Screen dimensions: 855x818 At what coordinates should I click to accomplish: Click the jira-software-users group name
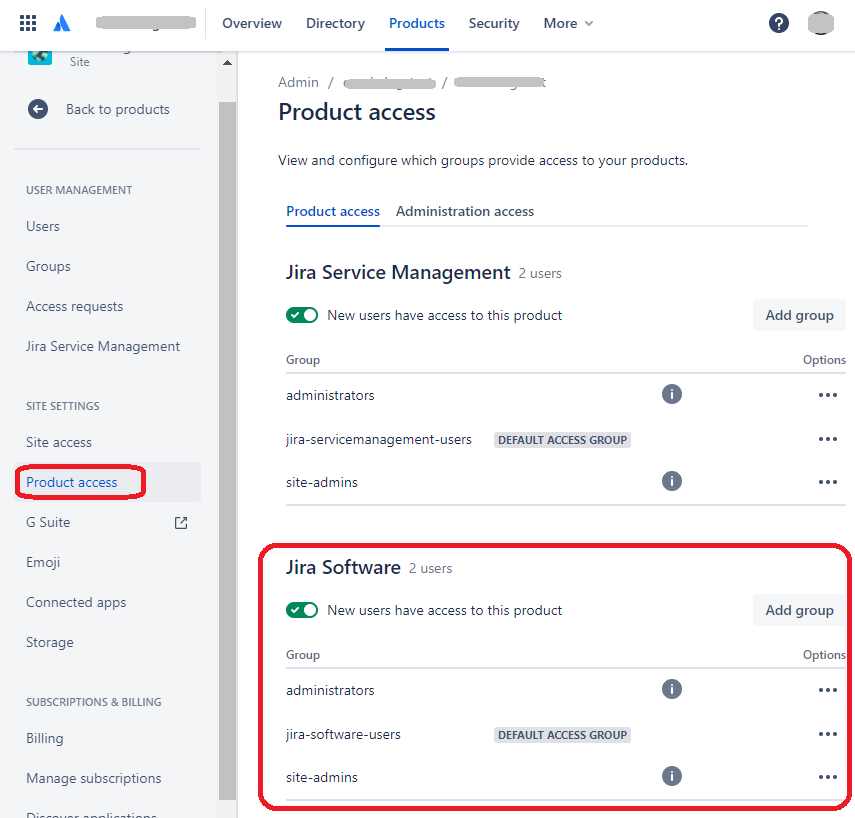(344, 735)
